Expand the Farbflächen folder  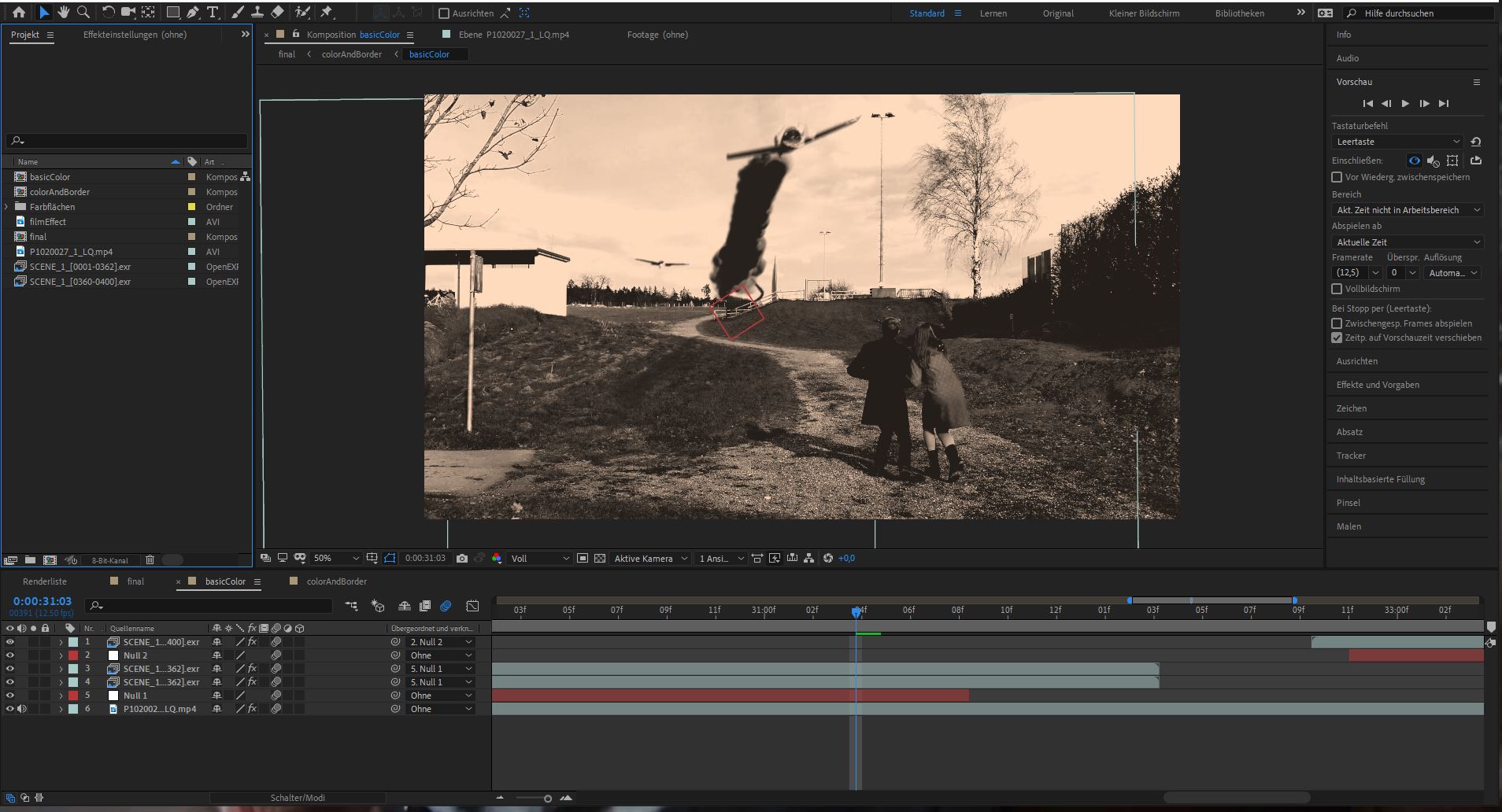[7, 207]
